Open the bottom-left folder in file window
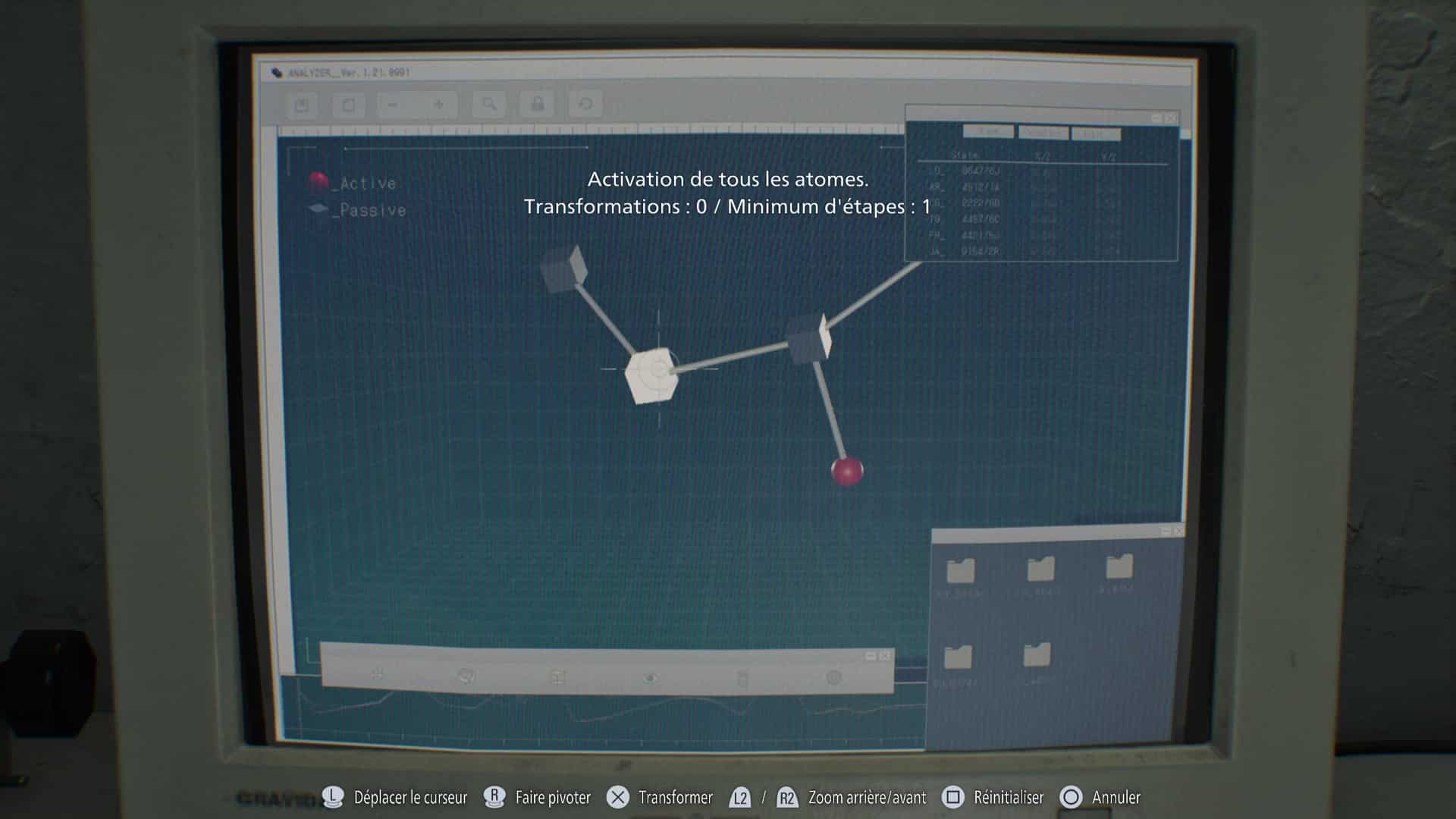This screenshot has width=1456, height=819. 958,657
